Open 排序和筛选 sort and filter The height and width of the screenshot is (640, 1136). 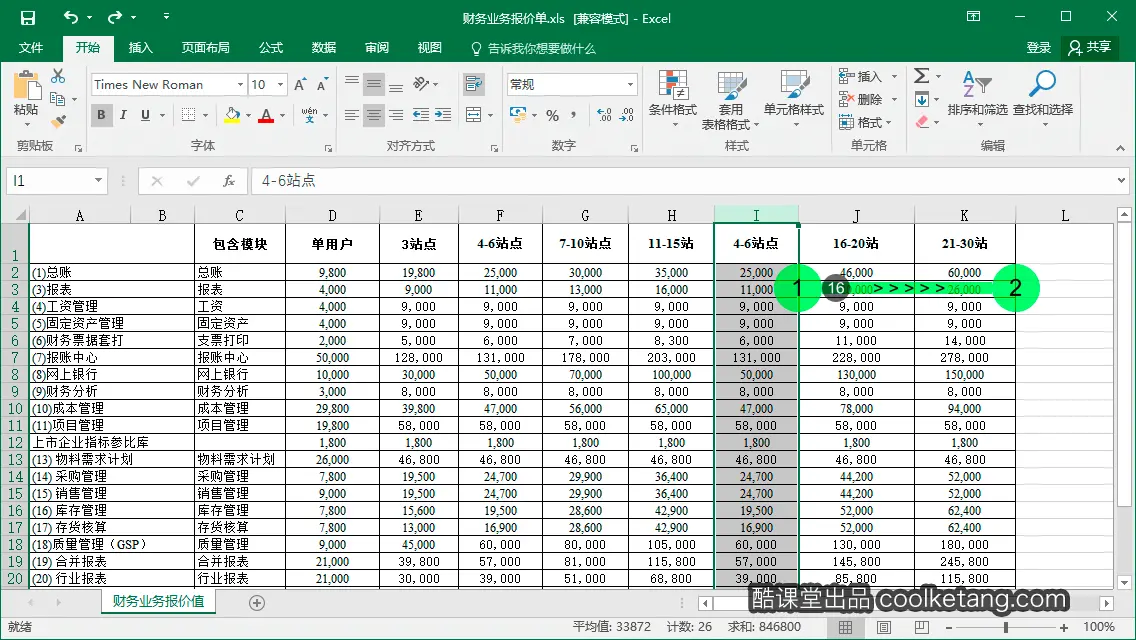pos(977,100)
